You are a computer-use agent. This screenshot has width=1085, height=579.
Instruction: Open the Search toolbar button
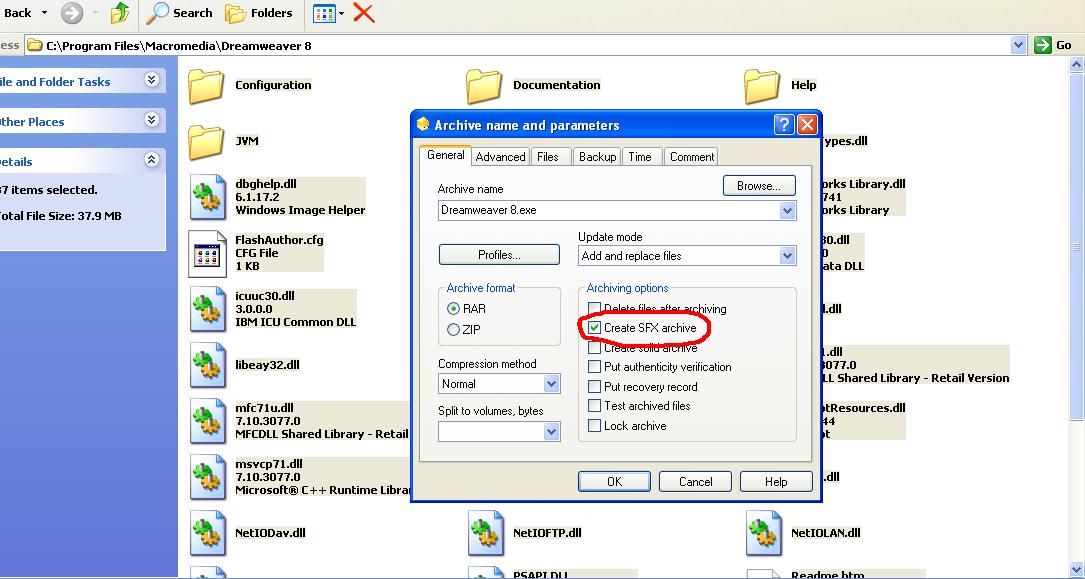(x=180, y=12)
